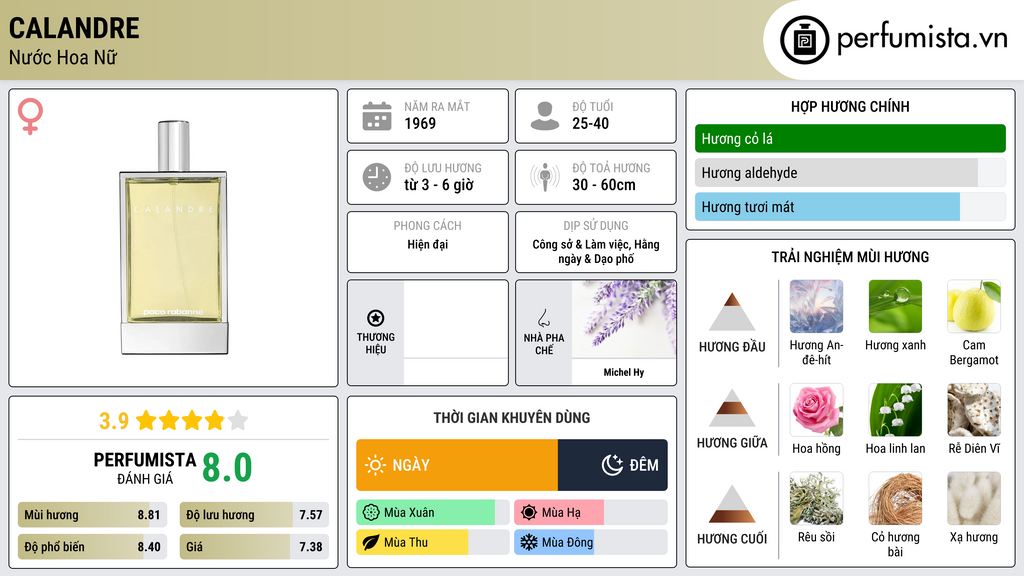Click the launch year value 1969
The height and width of the screenshot is (576, 1024).
coord(420,123)
